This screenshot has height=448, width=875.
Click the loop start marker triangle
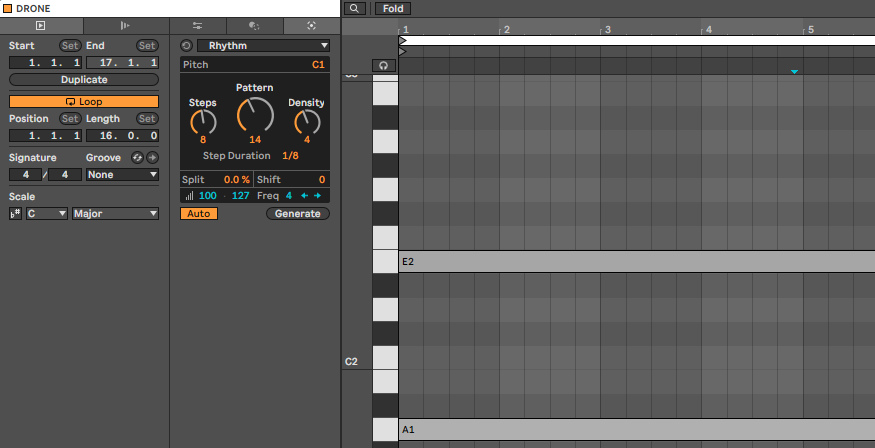click(403, 40)
